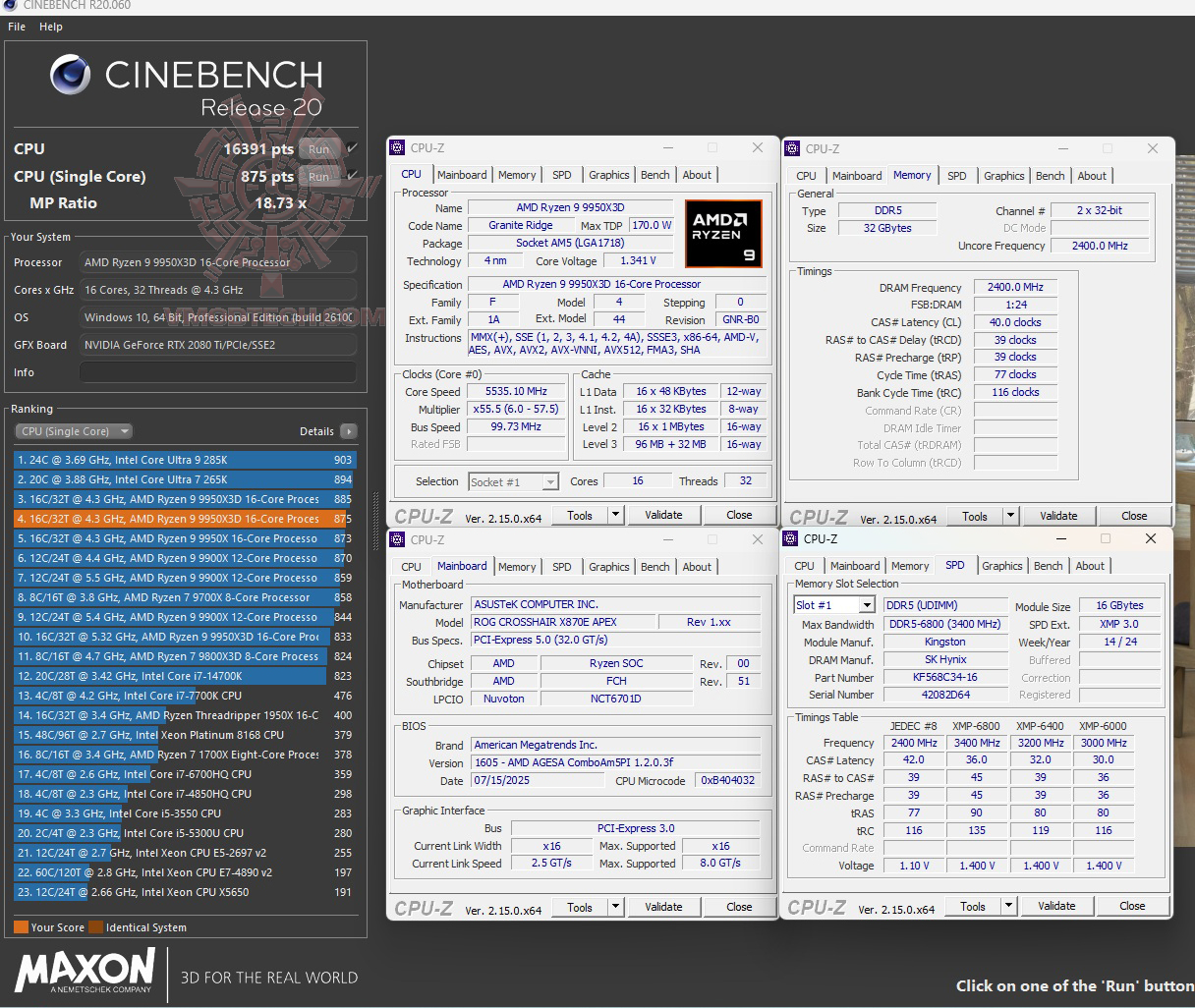
Task: Switch to the Graphics tab on the Mainboard window
Action: 608,567
